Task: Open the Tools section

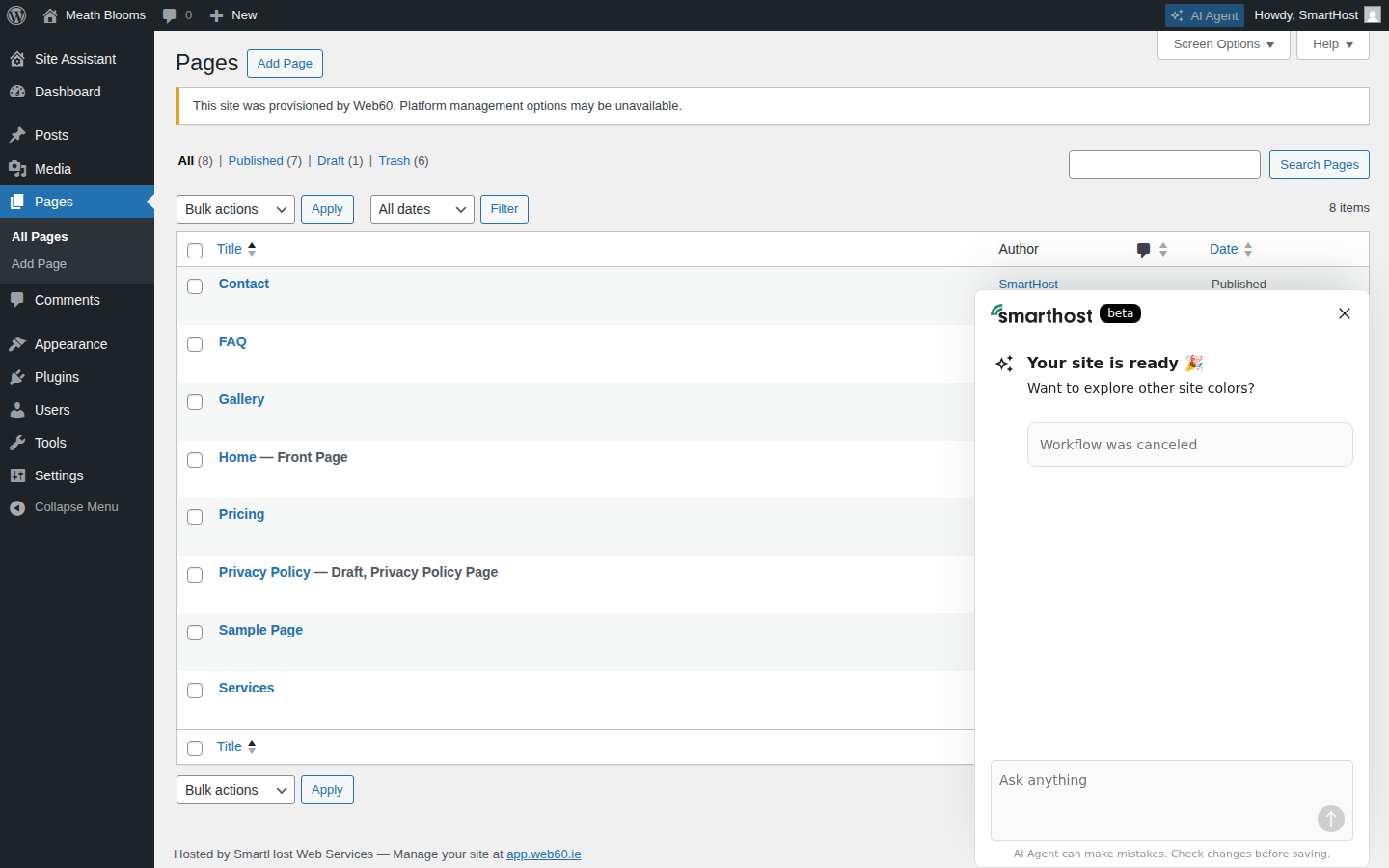Action: coord(50,442)
